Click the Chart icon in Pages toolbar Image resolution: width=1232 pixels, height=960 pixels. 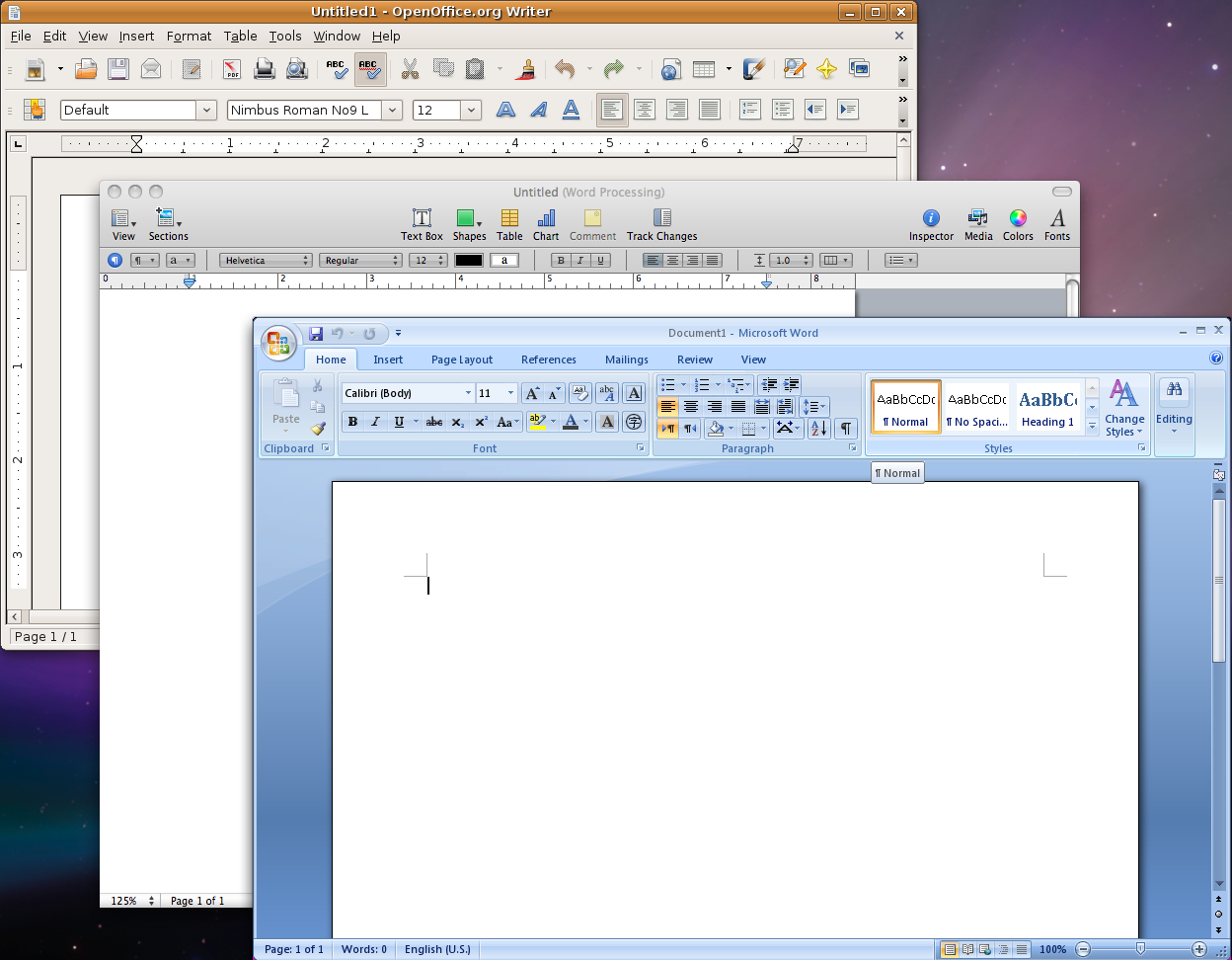(546, 224)
